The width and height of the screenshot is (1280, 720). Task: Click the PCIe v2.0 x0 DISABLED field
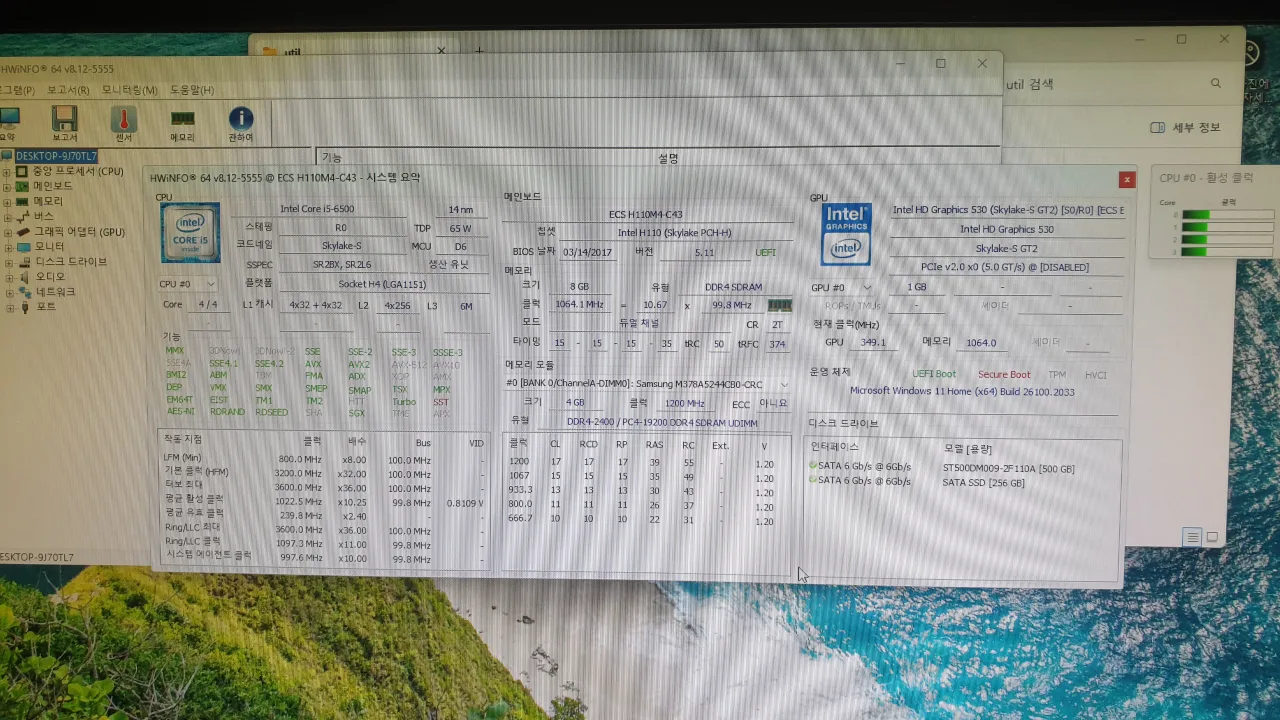[1006, 267]
